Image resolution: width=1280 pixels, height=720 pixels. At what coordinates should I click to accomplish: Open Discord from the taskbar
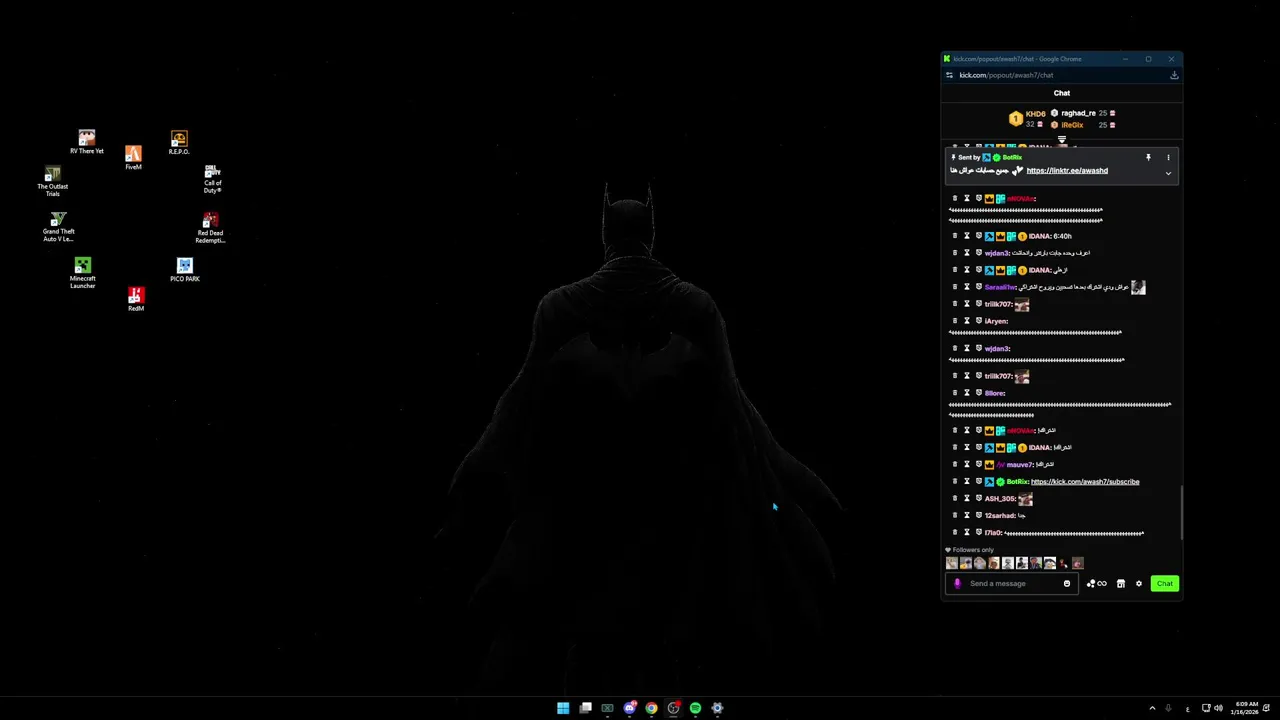629,708
